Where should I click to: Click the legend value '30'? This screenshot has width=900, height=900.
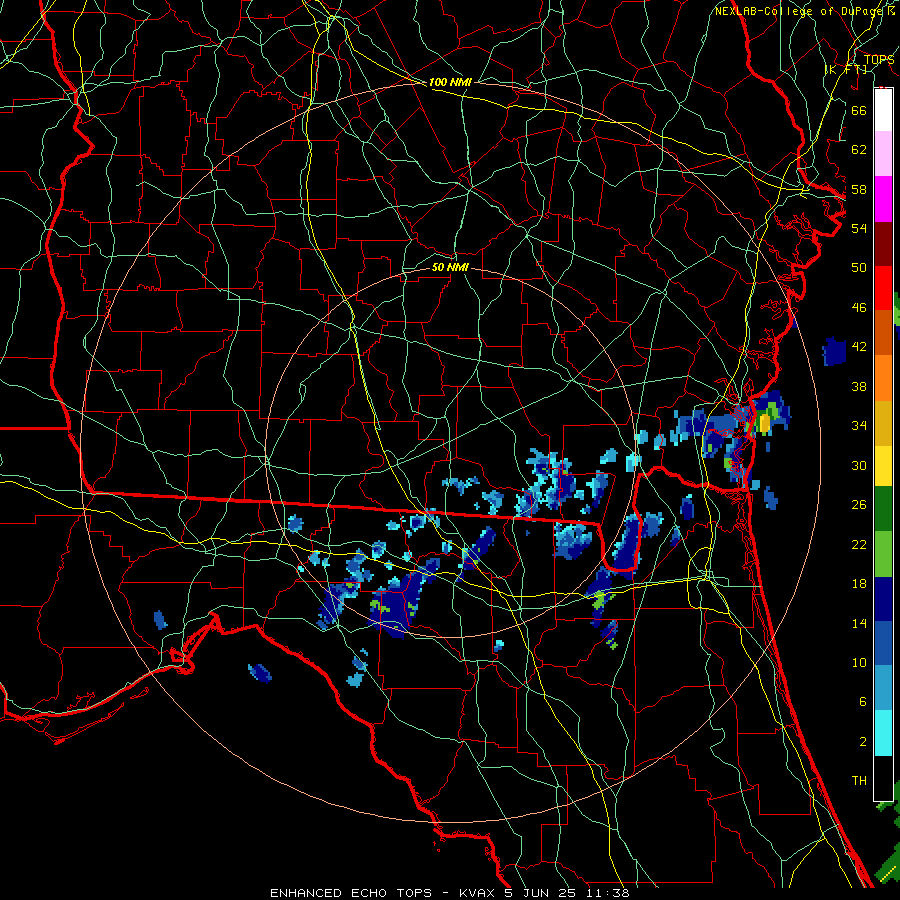pos(859,465)
